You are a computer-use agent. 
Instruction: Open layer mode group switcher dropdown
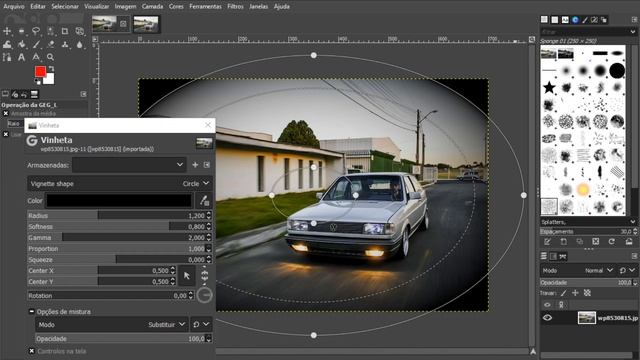(627, 270)
